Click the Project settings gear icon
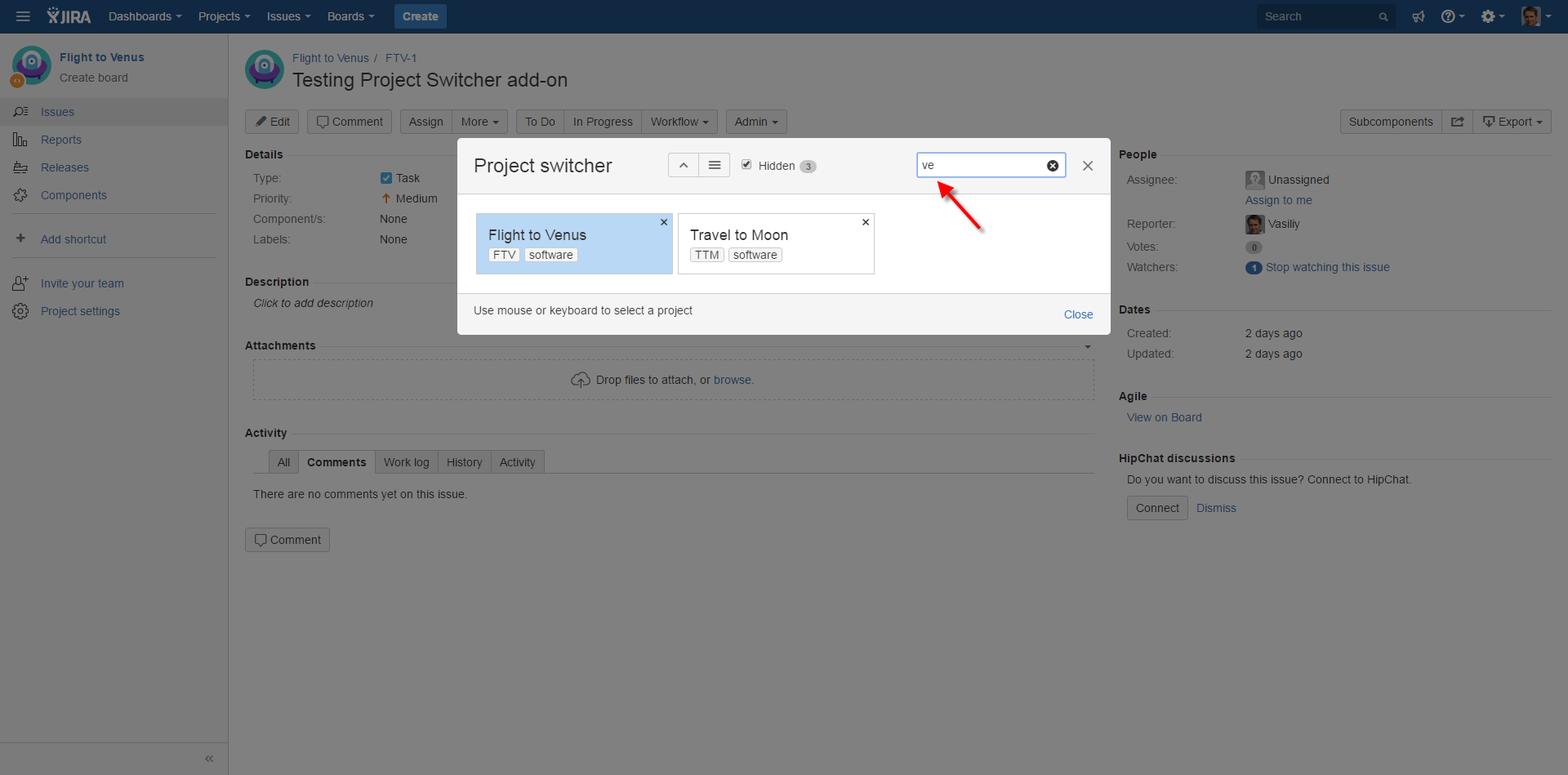The image size is (1568, 775). click(20, 311)
